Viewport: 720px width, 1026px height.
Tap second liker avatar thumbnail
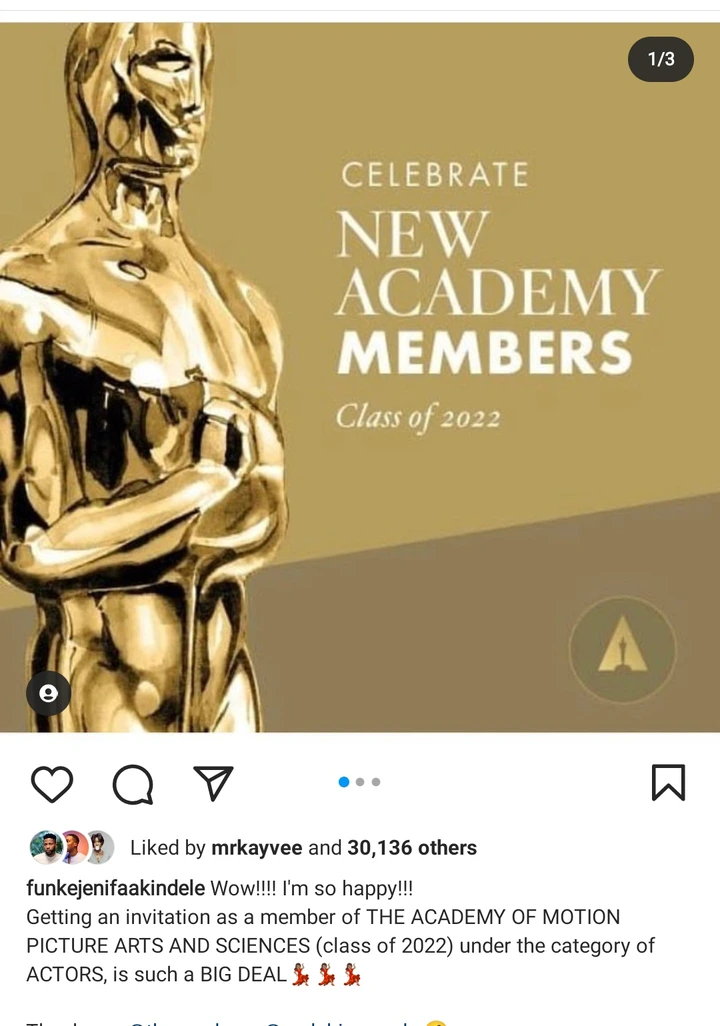[x=73, y=847]
